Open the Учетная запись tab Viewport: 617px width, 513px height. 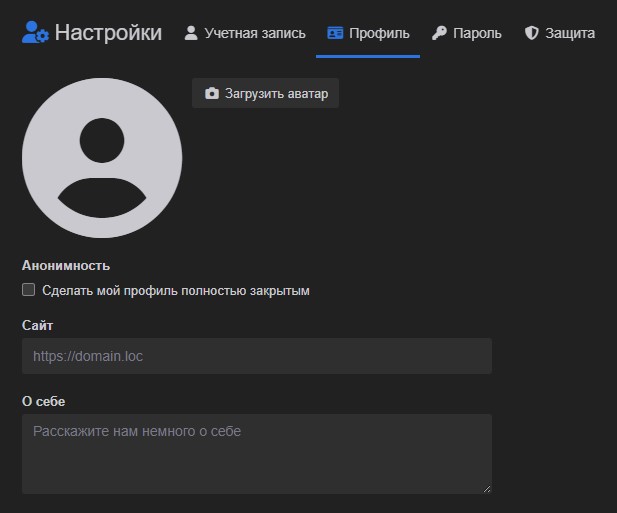255,33
